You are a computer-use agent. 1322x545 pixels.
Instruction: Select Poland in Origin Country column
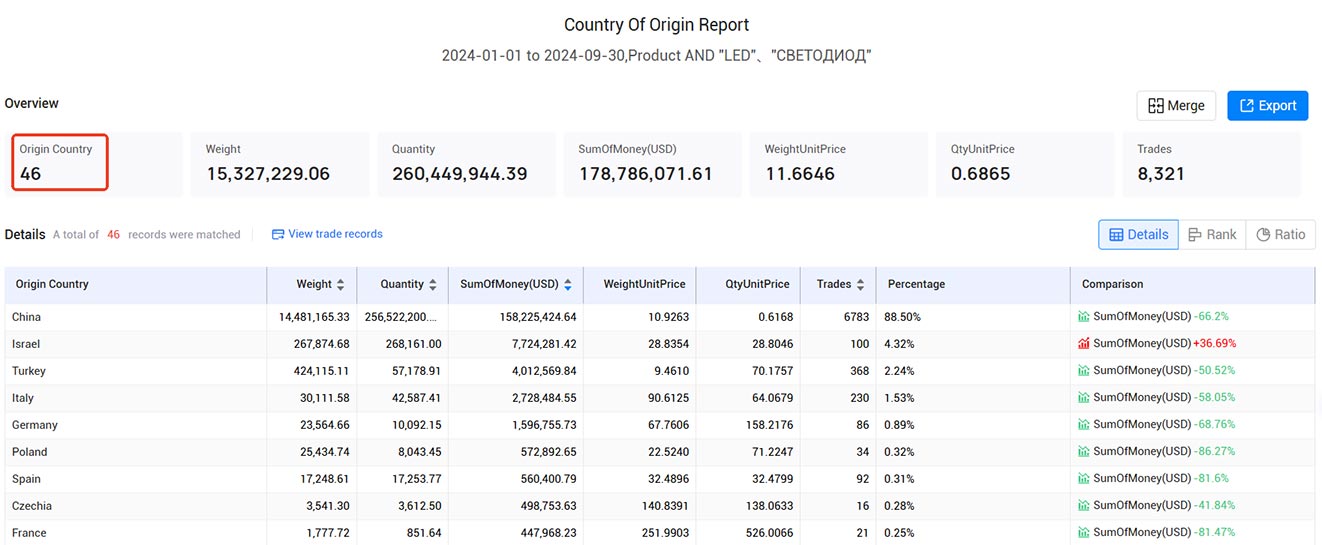tap(30, 452)
